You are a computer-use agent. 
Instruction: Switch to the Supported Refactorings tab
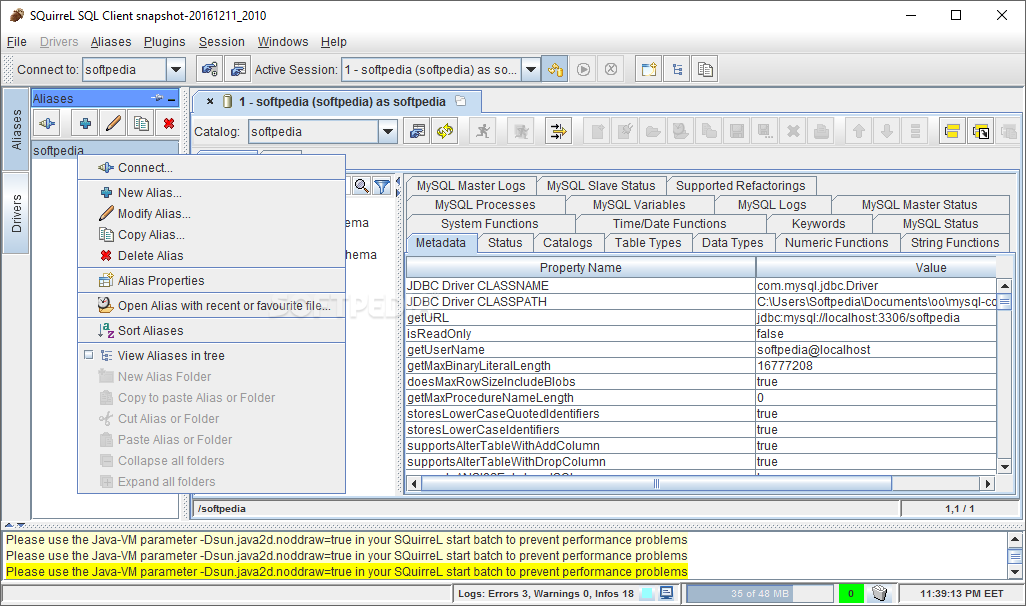[741, 186]
